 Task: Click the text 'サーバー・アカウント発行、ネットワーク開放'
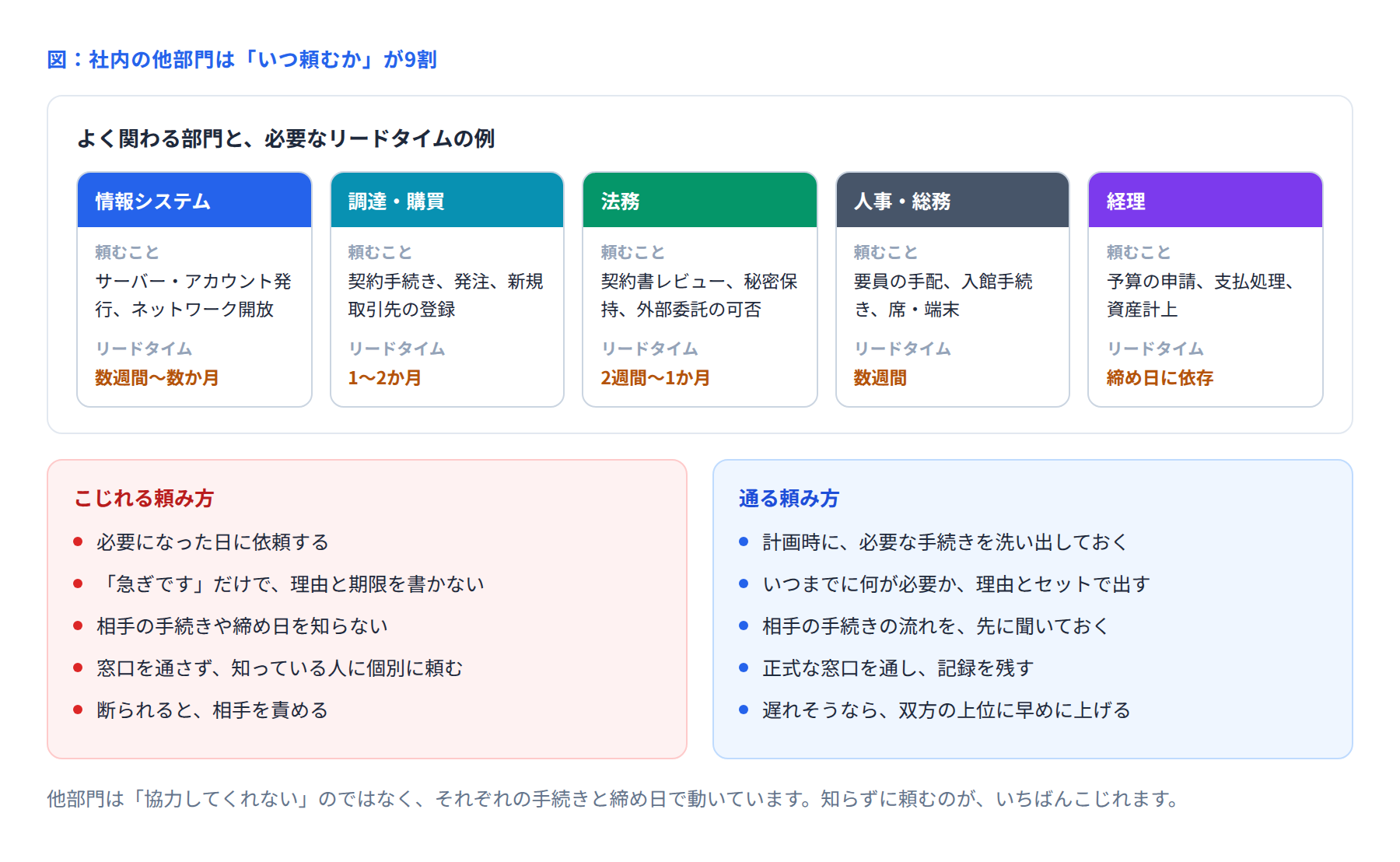click(x=194, y=295)
